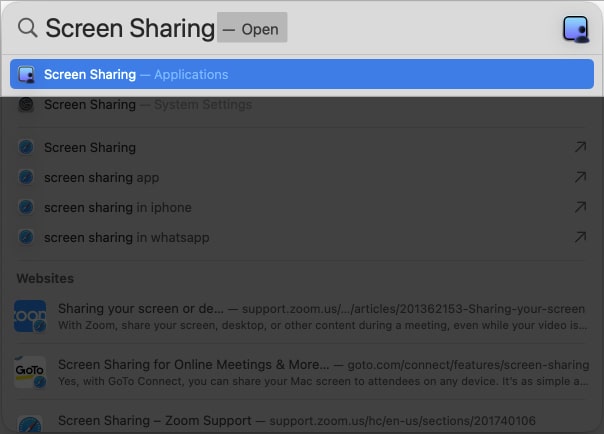Open Screen Sharing in Applications result
The height and width of the screenshot is (434, 604).
(302, 74)
